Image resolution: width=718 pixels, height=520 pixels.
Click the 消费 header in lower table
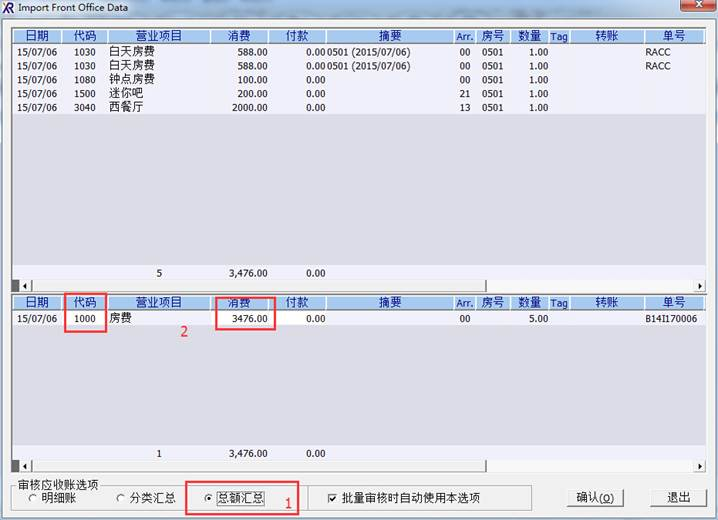point(238,302)
